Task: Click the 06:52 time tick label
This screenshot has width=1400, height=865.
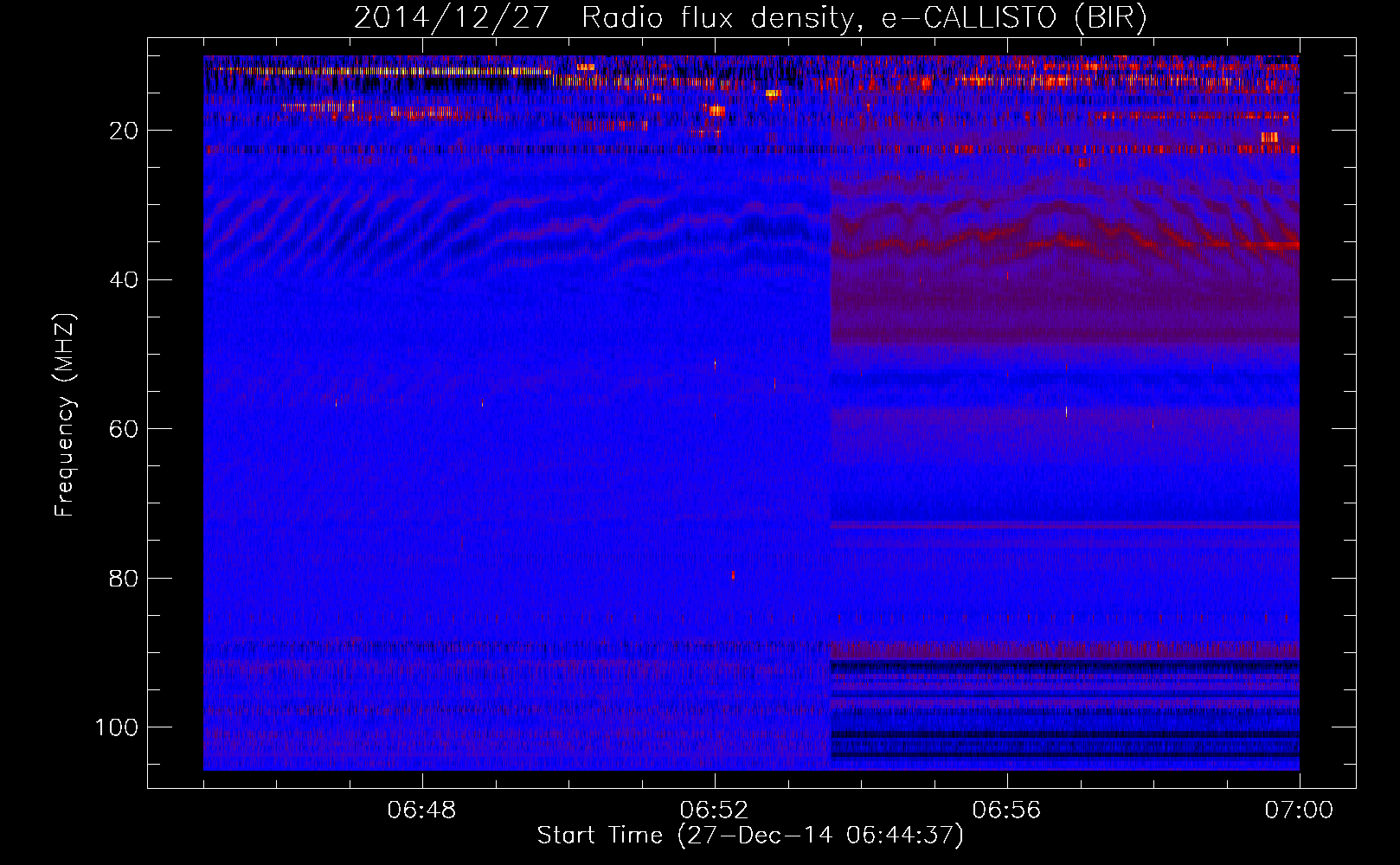Action: tap(715, 811)
